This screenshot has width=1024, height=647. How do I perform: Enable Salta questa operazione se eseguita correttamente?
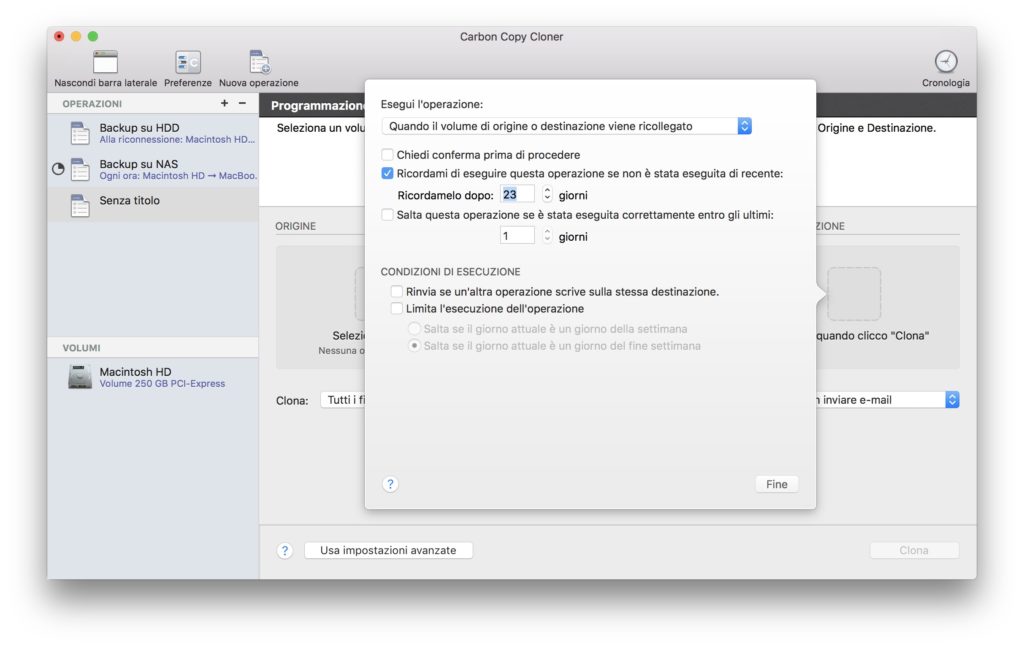click(x=387, y=214)
